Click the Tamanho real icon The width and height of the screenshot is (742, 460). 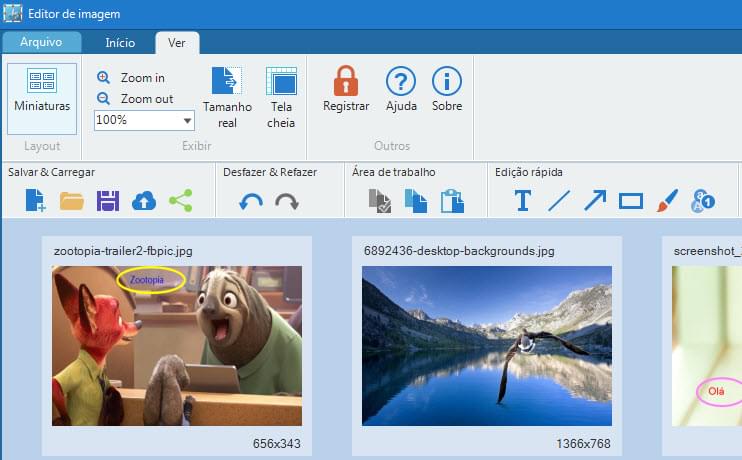pos(227,81)
